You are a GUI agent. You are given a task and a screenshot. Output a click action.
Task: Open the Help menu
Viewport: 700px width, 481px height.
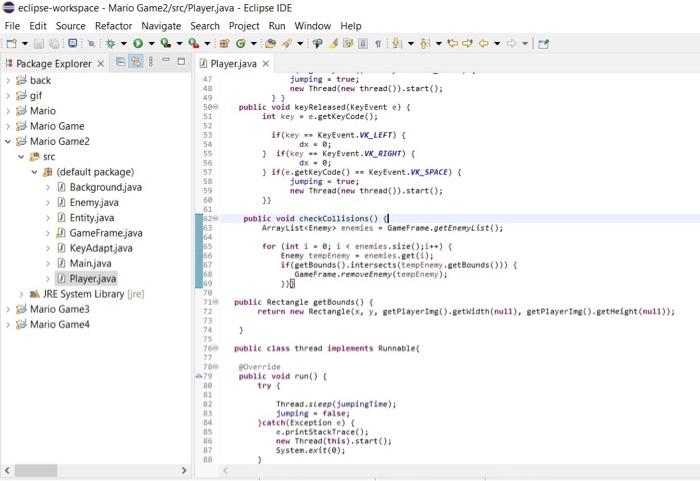coord(351,26)
